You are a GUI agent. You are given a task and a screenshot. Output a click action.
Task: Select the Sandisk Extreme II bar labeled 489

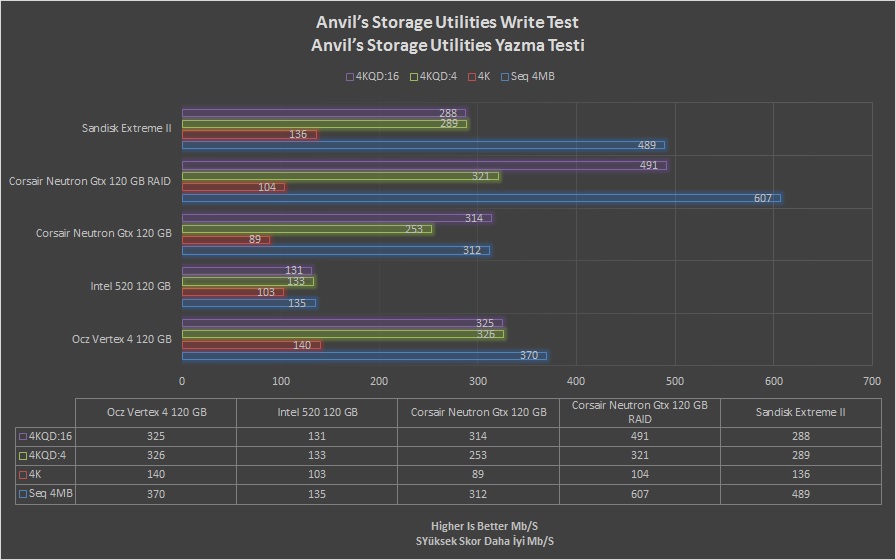tap(422, 145)
